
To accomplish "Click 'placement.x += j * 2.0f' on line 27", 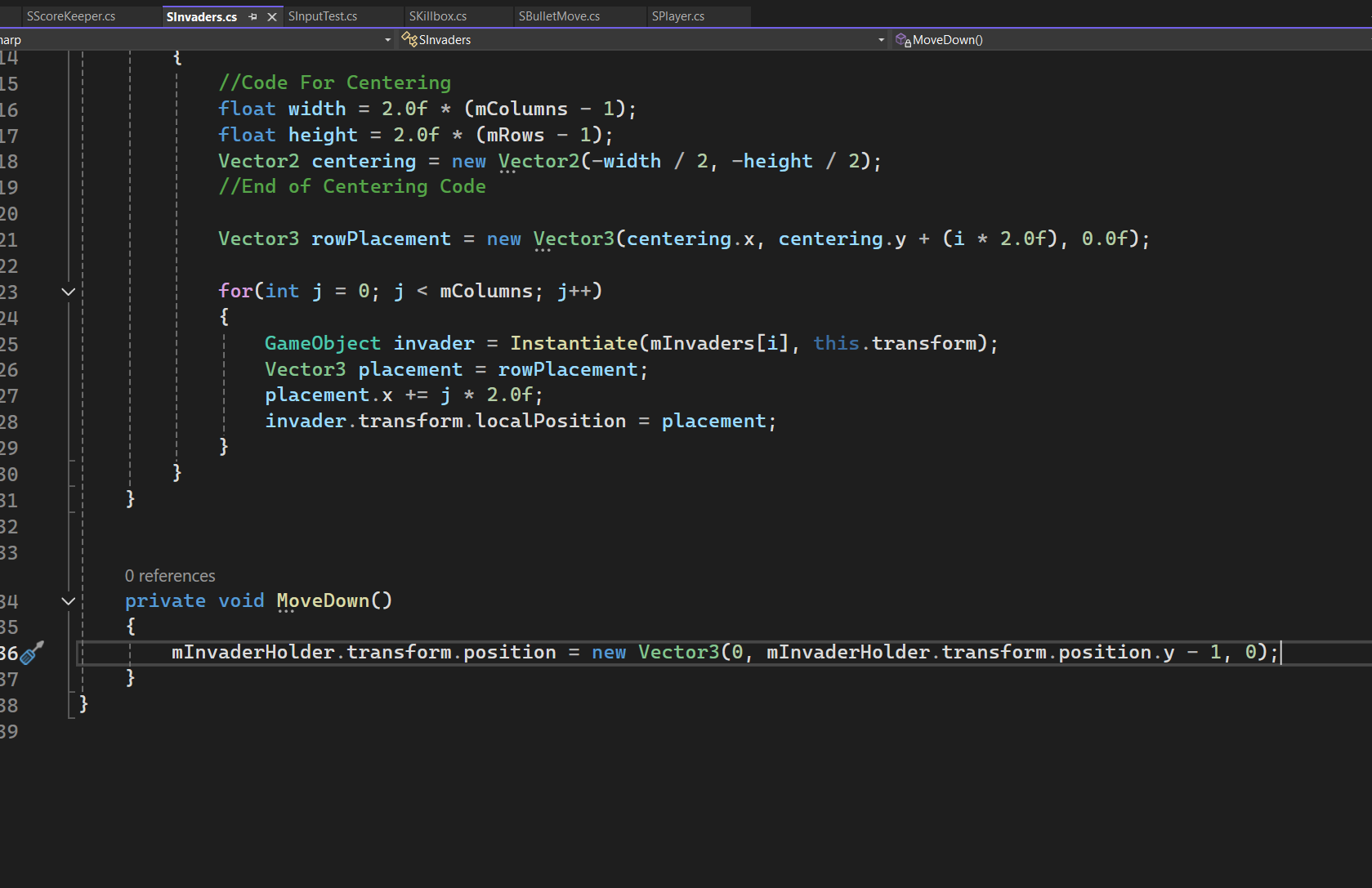I will pyautogui.click(x=399, y=395).
